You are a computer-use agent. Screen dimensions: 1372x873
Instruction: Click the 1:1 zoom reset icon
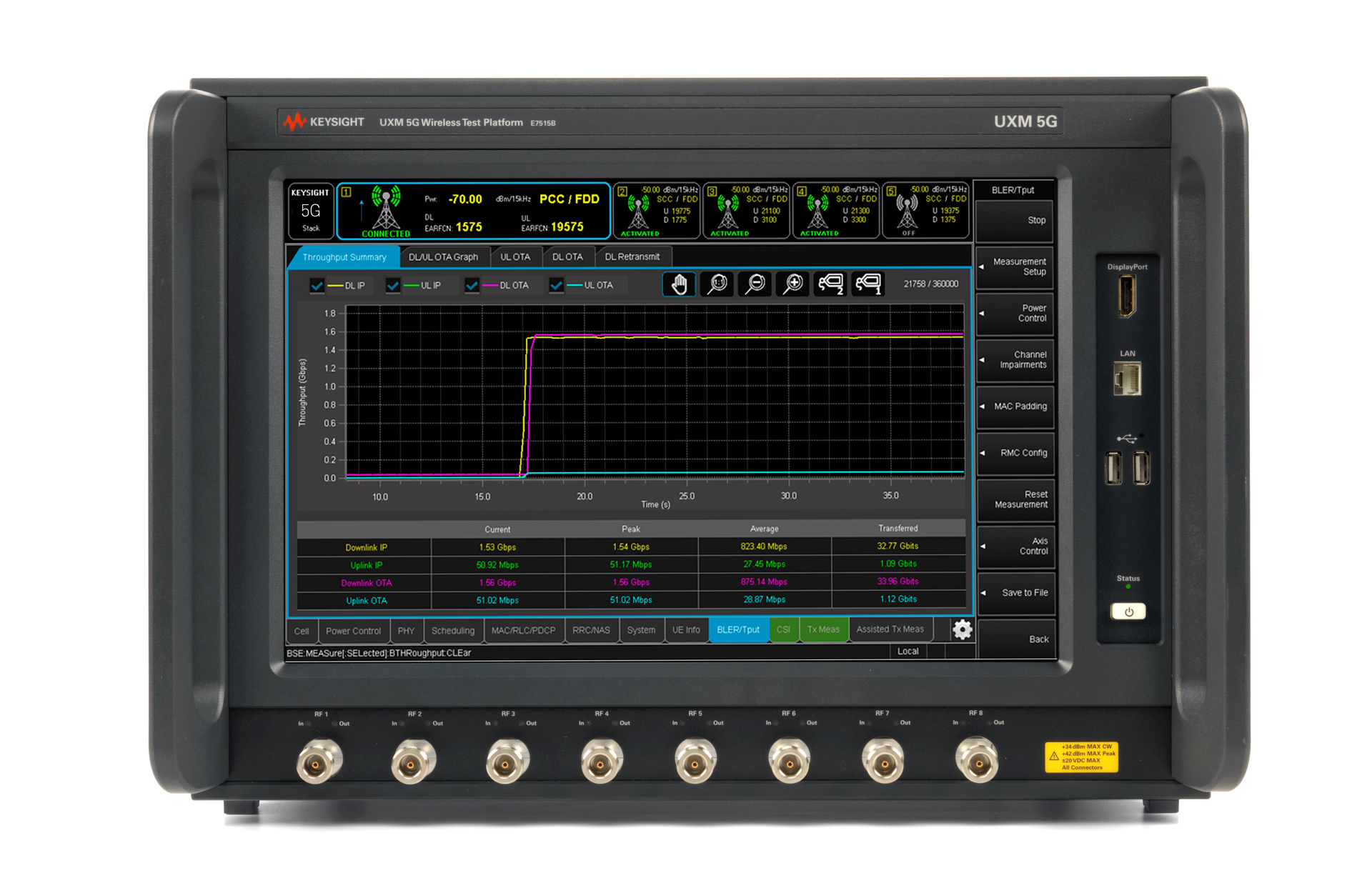click(716, 284)
